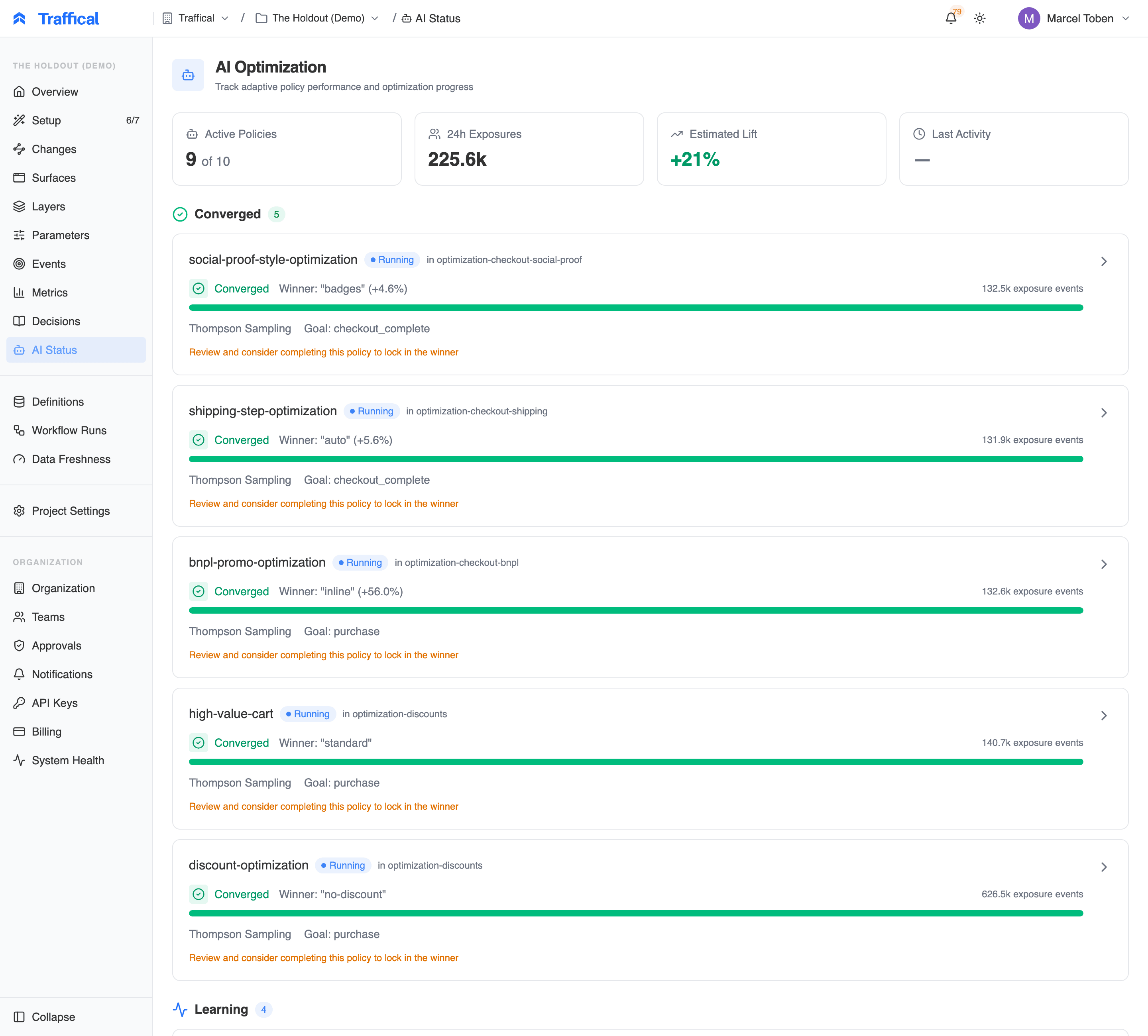Click the Traffical logo icon
The image size is (1148, 1036).
[x=20, y=18]
